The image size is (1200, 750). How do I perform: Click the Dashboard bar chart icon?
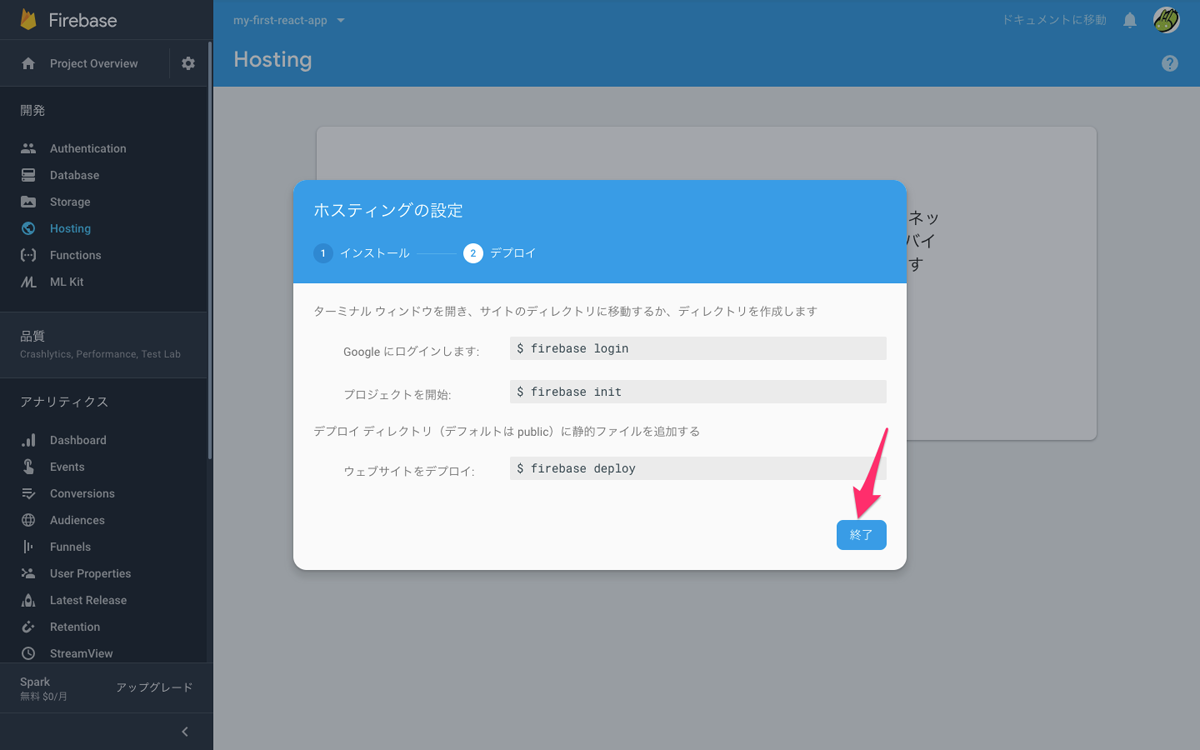[28, 440]
